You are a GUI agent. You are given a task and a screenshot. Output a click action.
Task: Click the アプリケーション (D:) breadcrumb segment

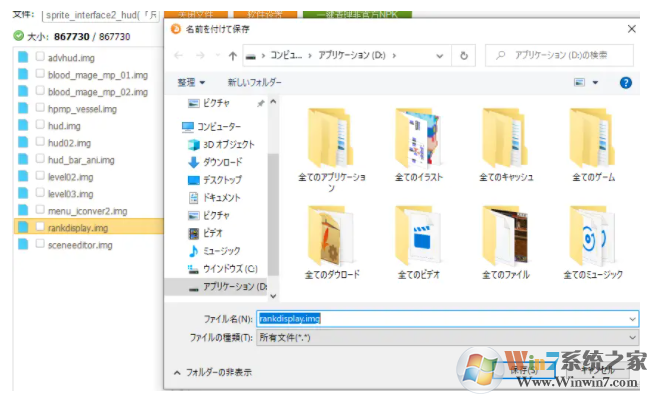pyautogui.click(x=352, y=55)
